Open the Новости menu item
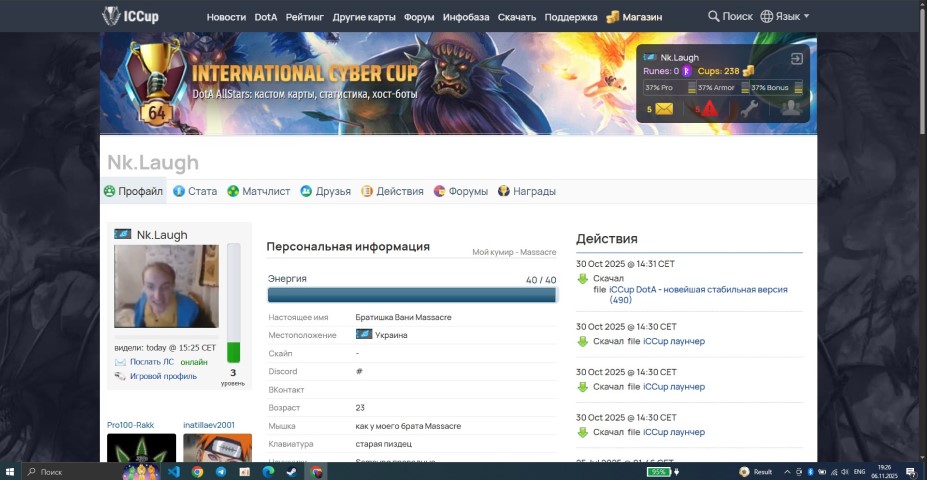This screenshot has height=480, width=927. [x=226, y=17]
